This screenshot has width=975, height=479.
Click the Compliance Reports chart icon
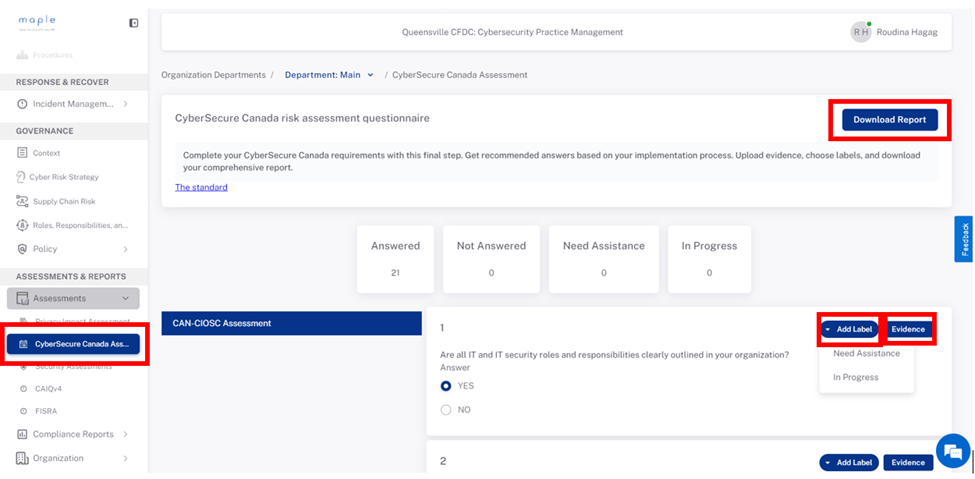(x=22, y=434)
